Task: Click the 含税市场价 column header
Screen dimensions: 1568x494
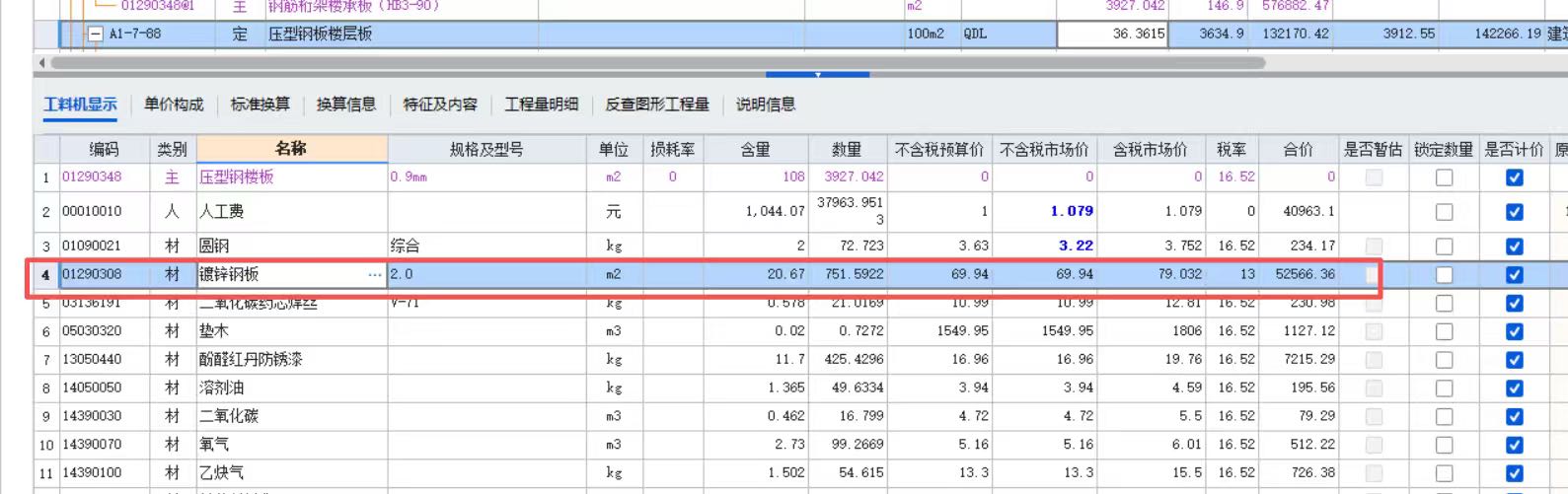Action: coord(1151,149)
